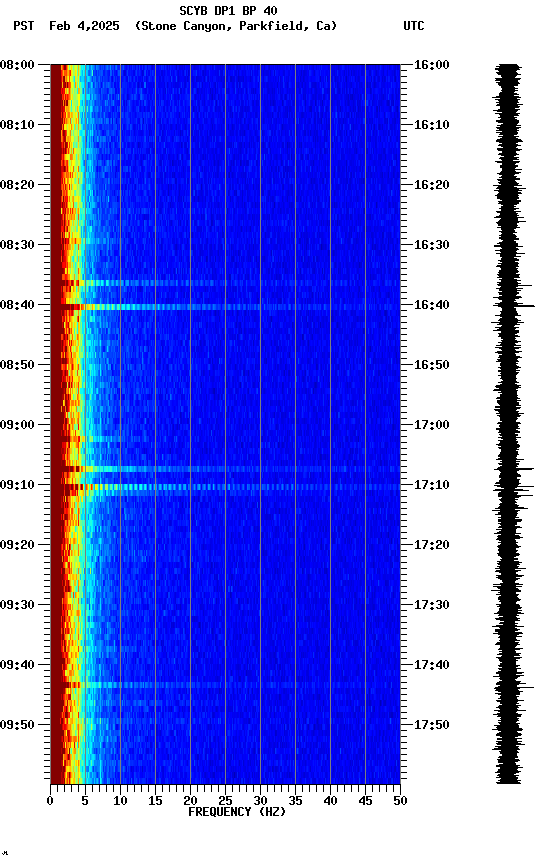Click the date label "Feb 4,2025"
Image resolution: width=552 pixels, height=864 pixels.
tap(84, 26)
